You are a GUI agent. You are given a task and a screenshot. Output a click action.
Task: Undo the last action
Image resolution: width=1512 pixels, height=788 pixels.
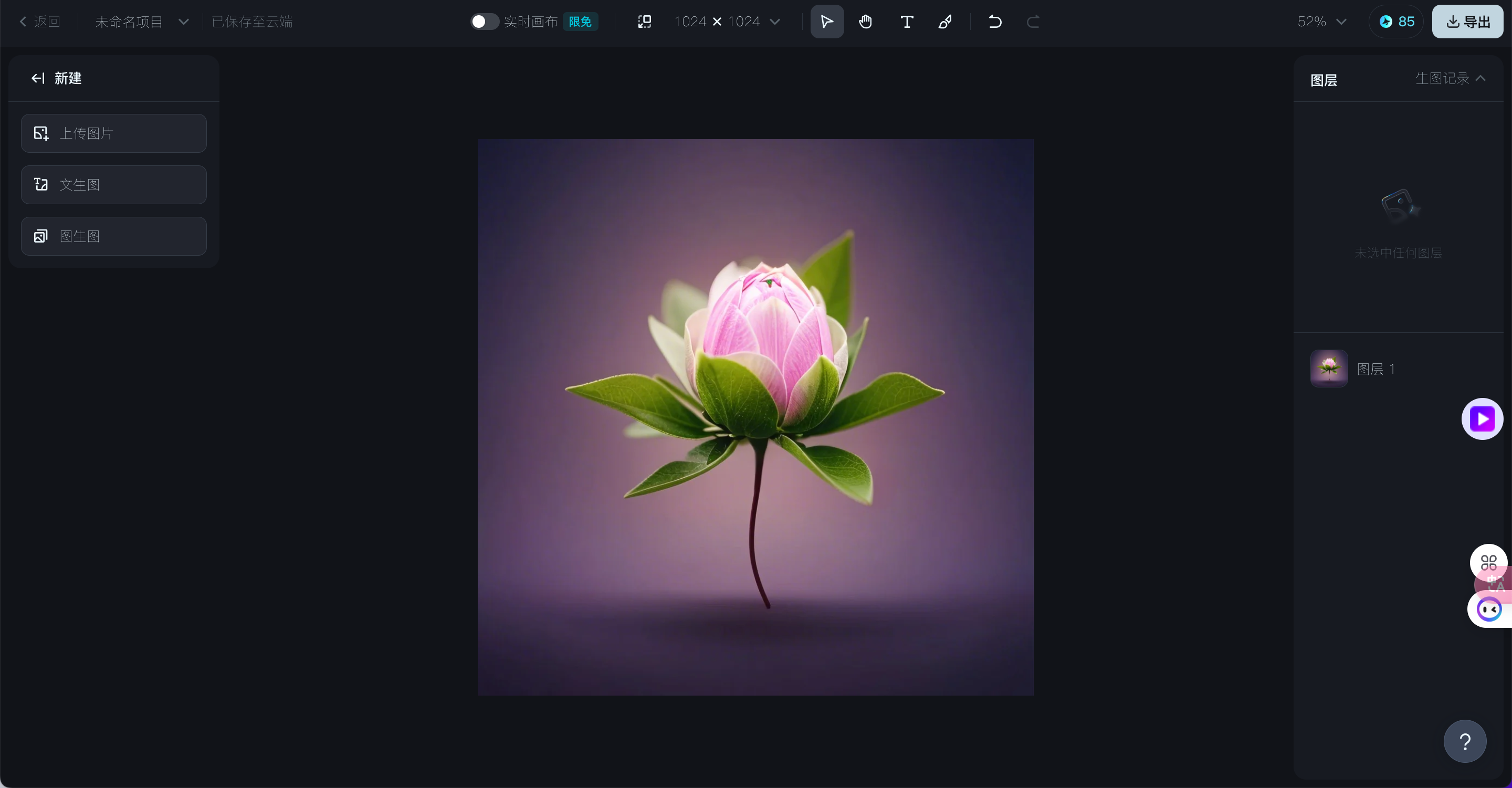pos(995,22)
